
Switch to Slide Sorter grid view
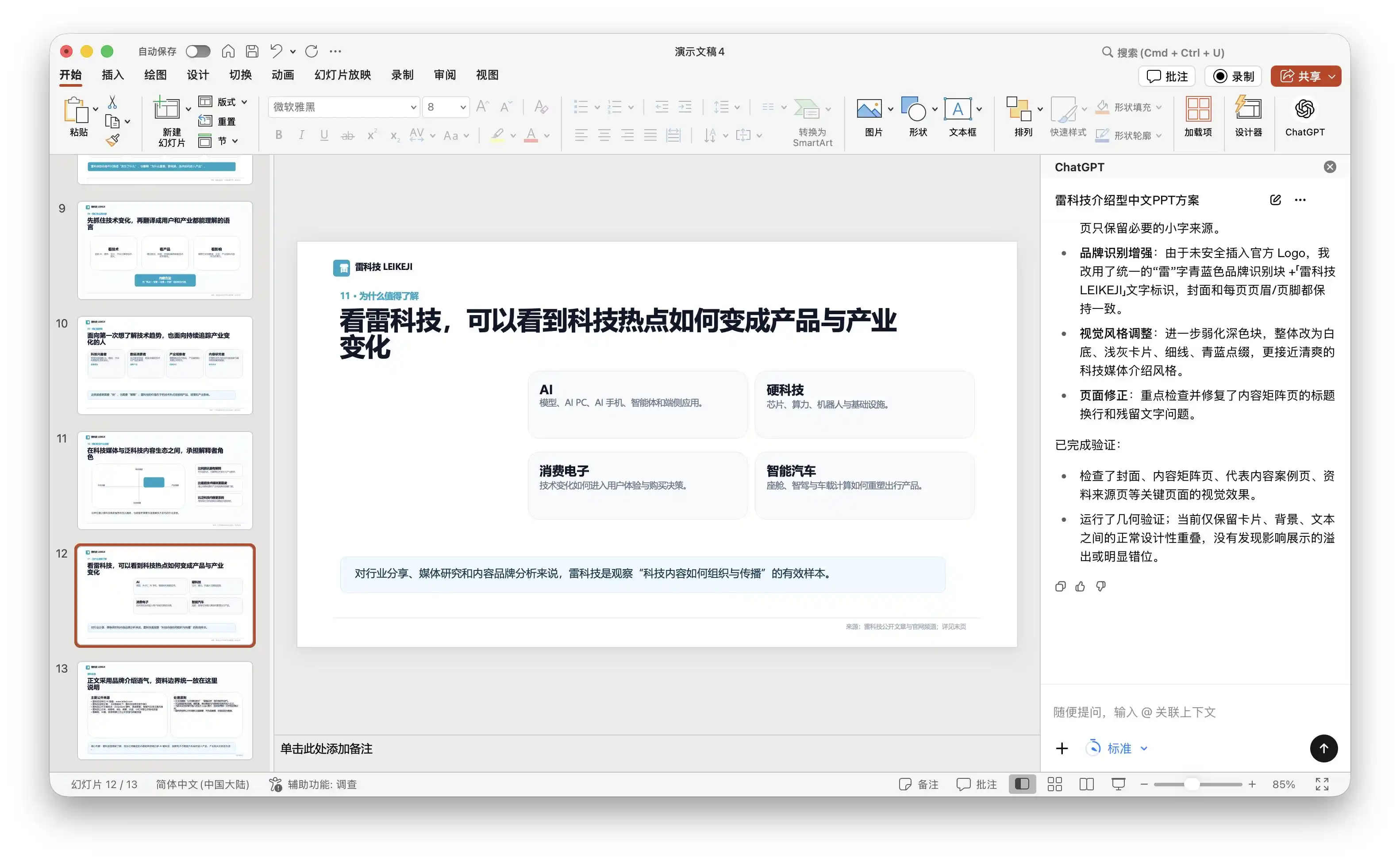tap(1054, 784)
